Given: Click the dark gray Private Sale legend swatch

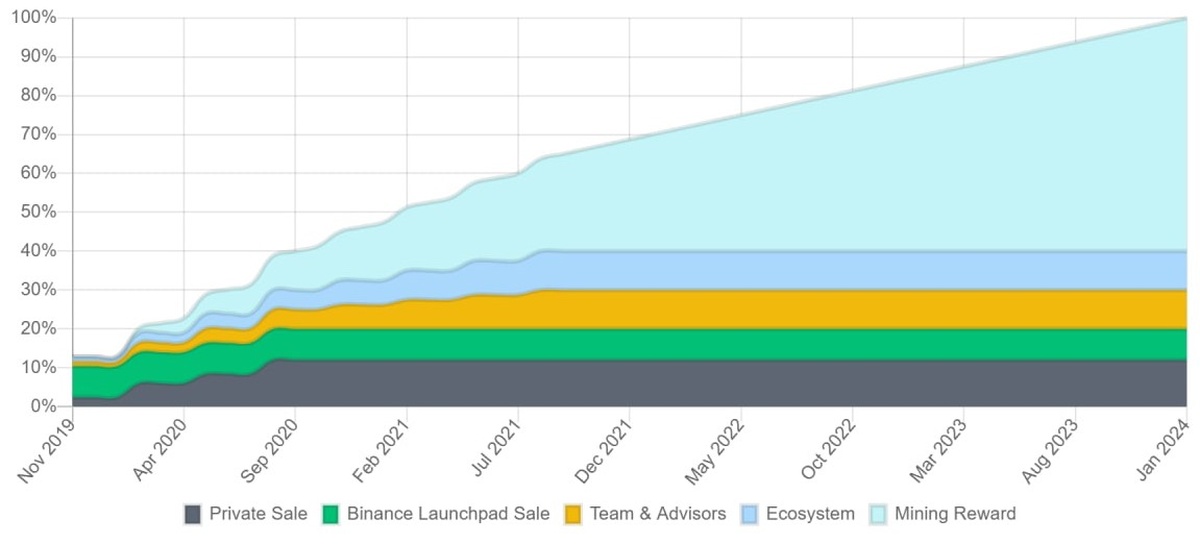Looking at the screenshot, I should point(194,514).
